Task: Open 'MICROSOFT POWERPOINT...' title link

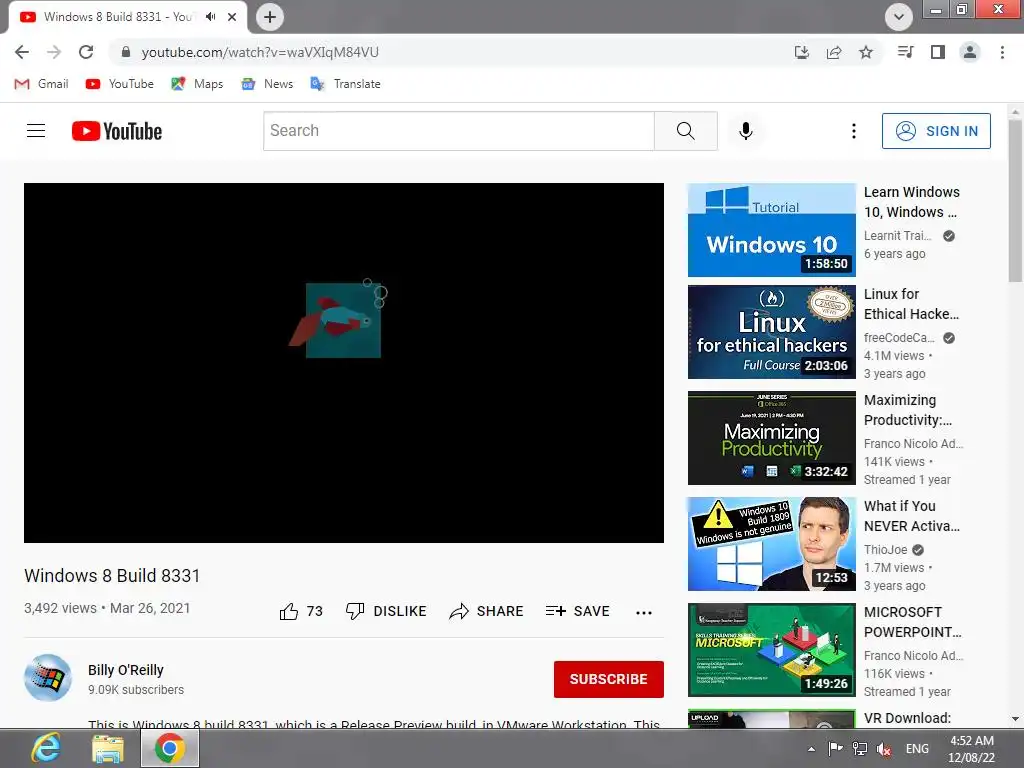Action: [x=913, y=622]
